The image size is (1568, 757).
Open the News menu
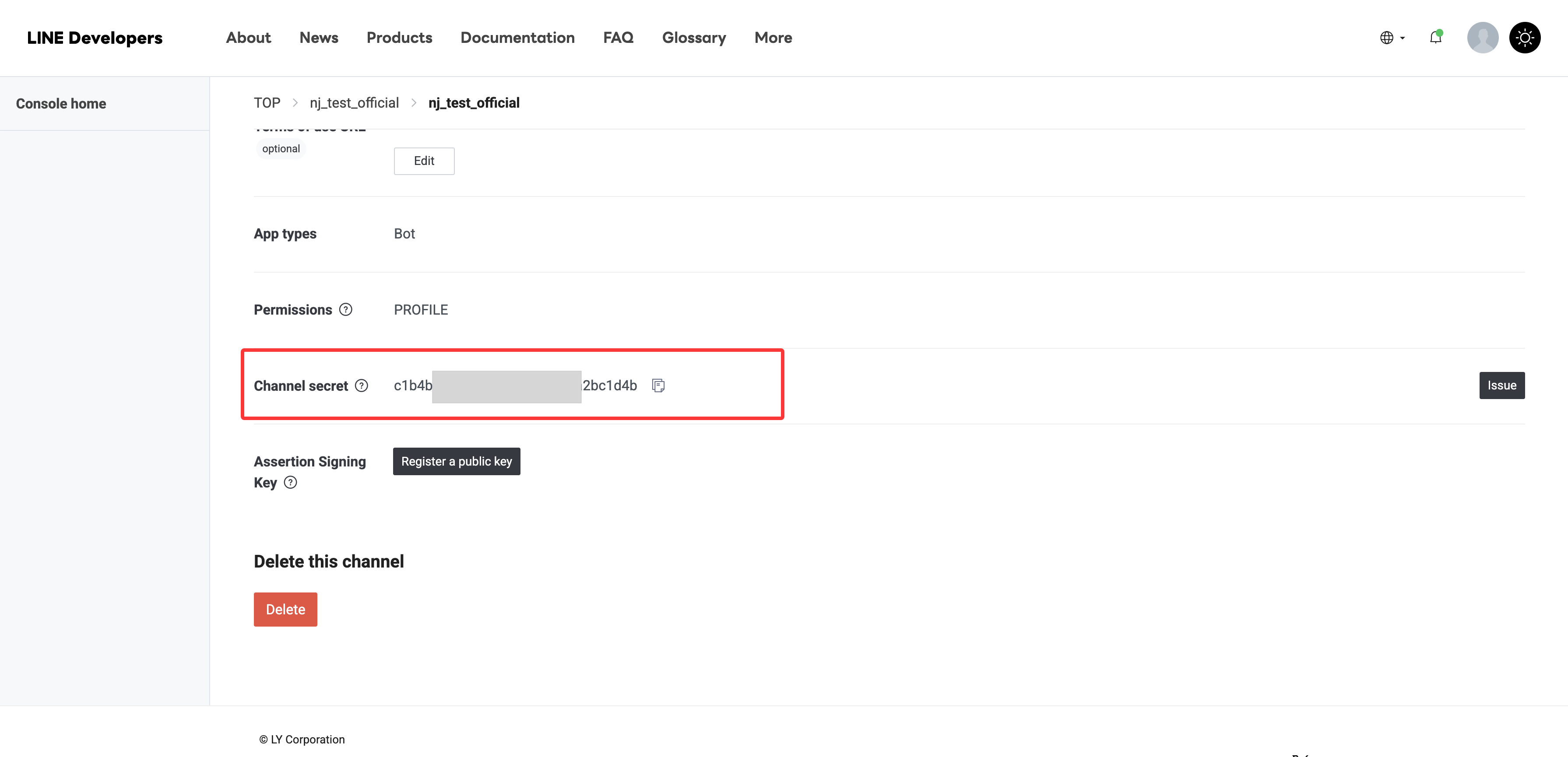point(319,38)
